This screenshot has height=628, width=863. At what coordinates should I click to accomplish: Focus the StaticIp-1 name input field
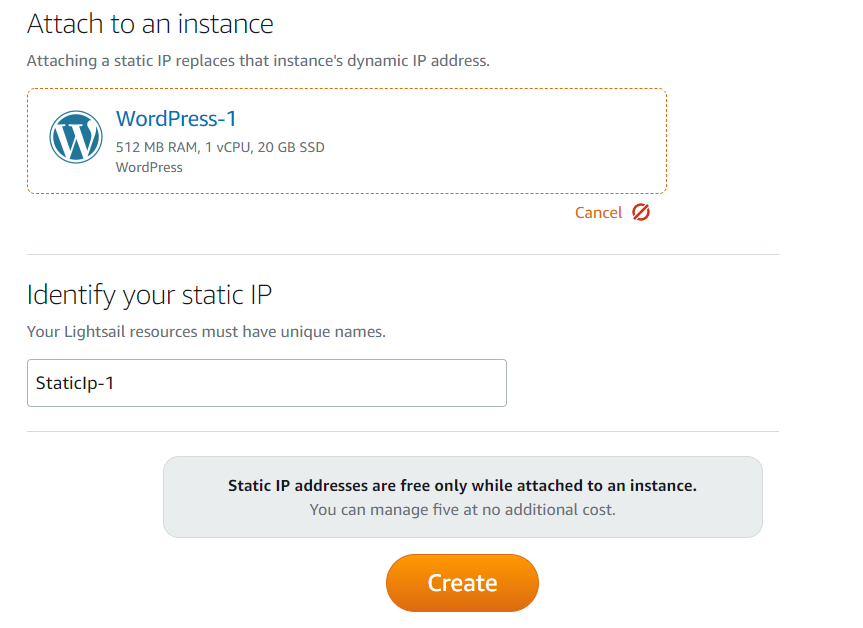pos(267,383)
